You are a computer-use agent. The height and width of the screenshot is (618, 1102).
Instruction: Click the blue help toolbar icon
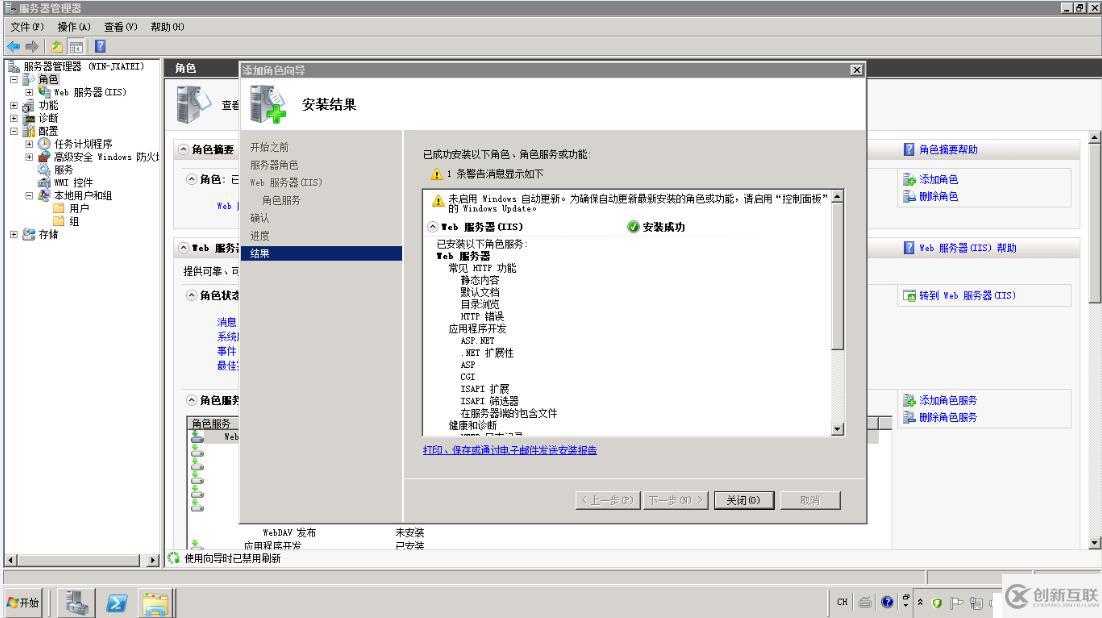click(x=100, y=46)
